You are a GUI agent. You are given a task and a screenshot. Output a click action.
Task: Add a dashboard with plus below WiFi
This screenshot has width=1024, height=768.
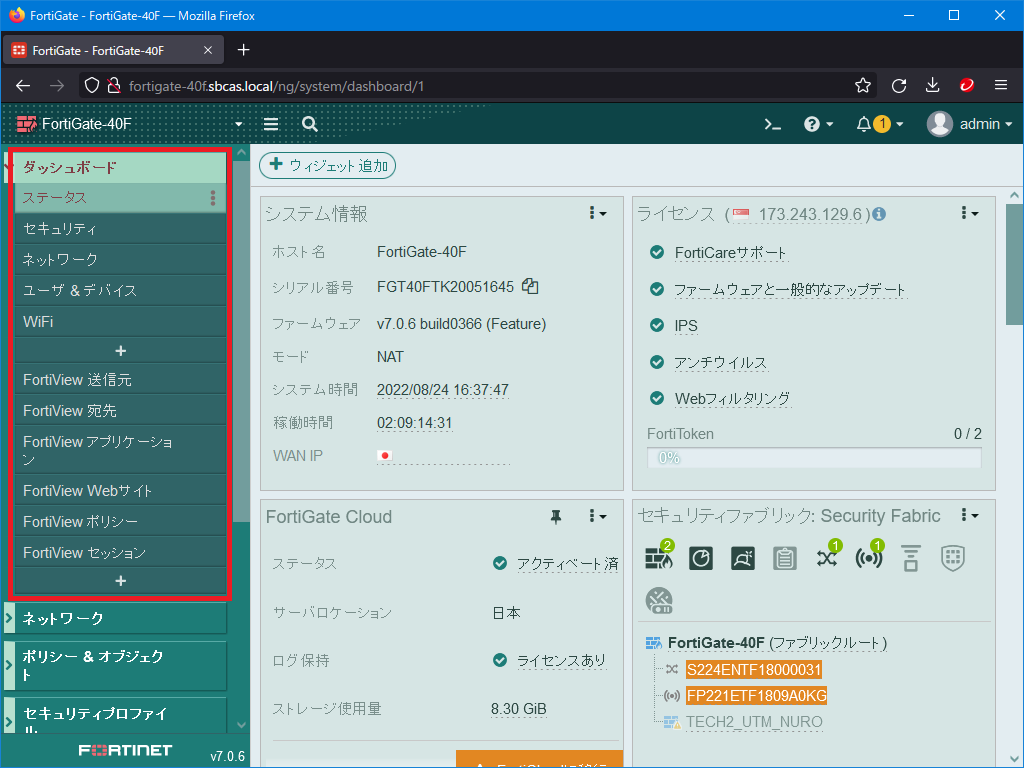[x=120, y=351]
